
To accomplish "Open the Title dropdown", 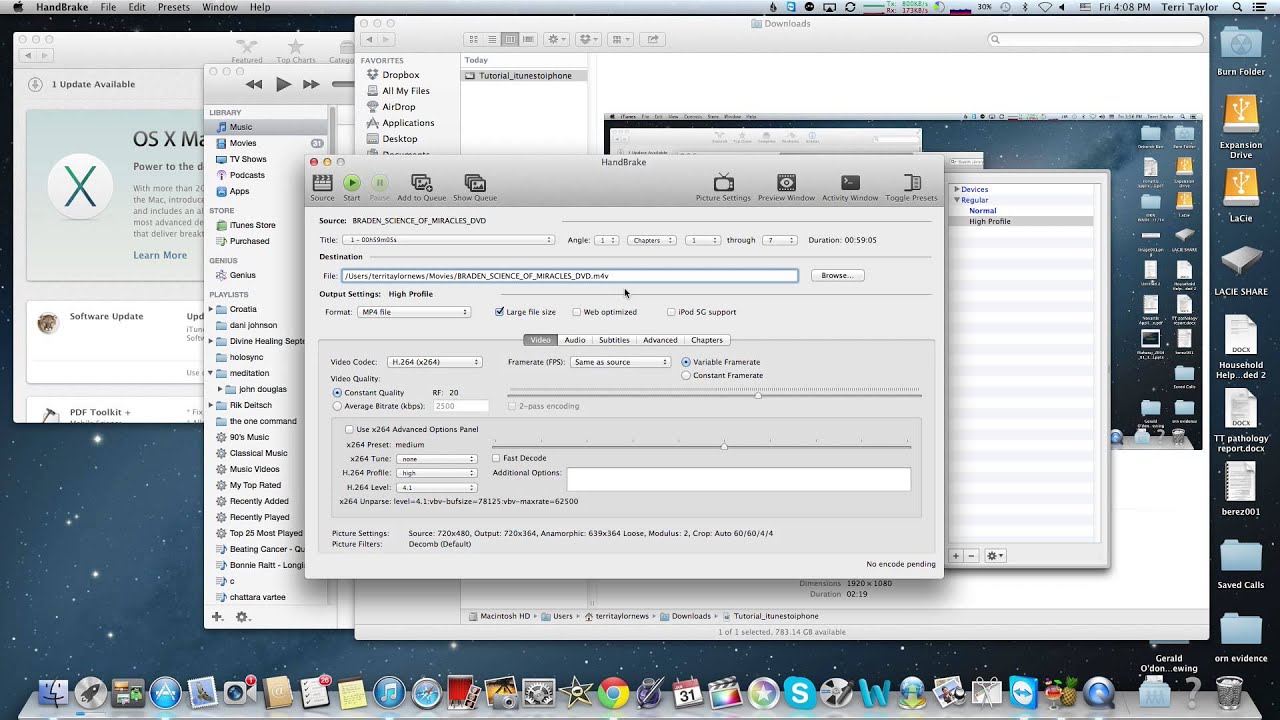I will (448, 240).
